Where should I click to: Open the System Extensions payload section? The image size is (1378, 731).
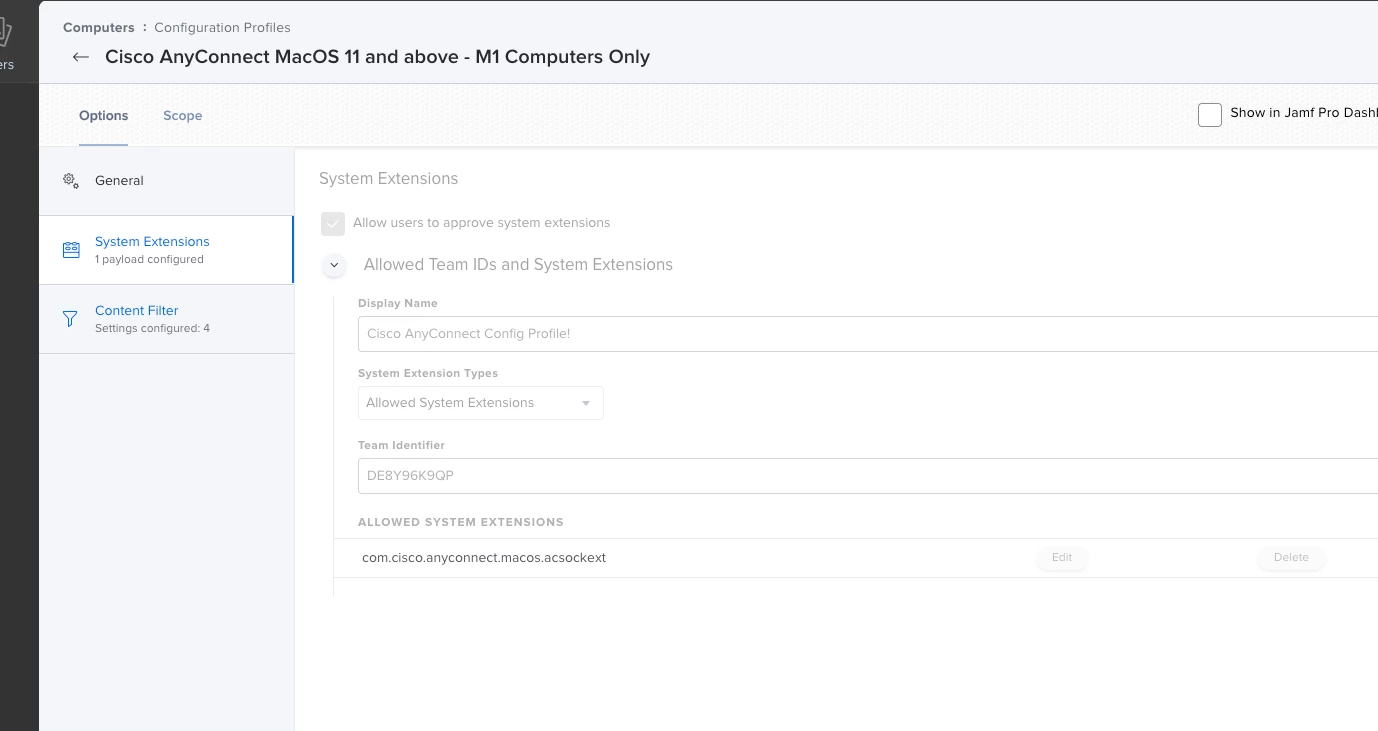(166, 250)
